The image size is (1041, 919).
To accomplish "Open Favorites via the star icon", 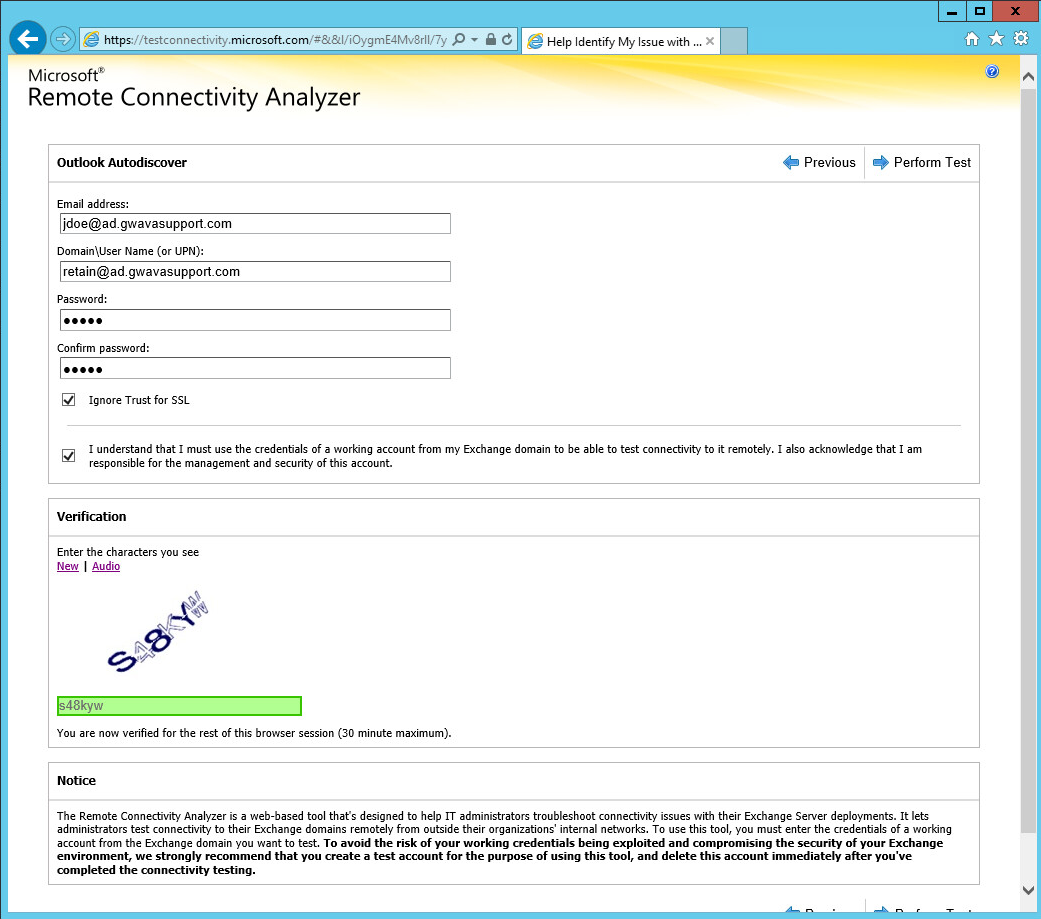I will (996, 38).
